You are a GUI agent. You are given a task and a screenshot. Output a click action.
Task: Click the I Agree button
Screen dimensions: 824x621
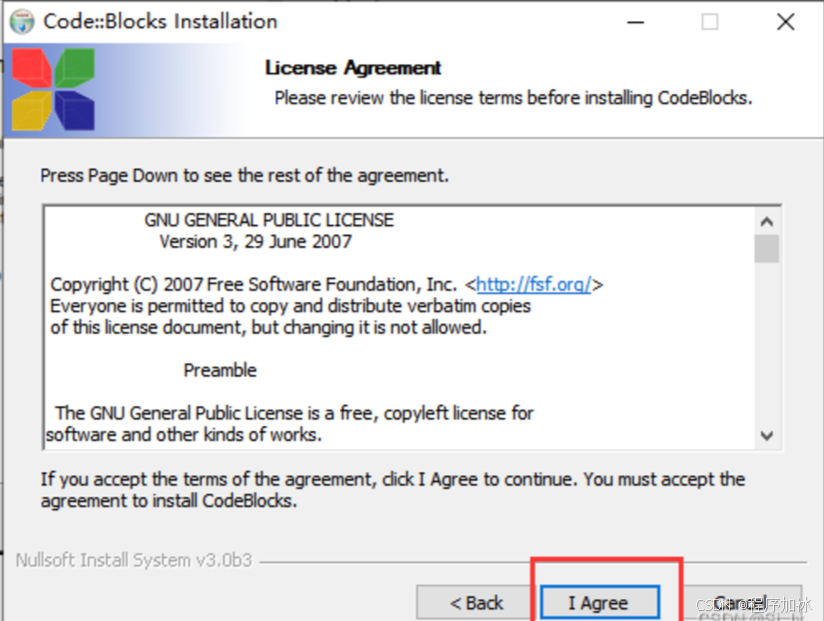[598, 602]
